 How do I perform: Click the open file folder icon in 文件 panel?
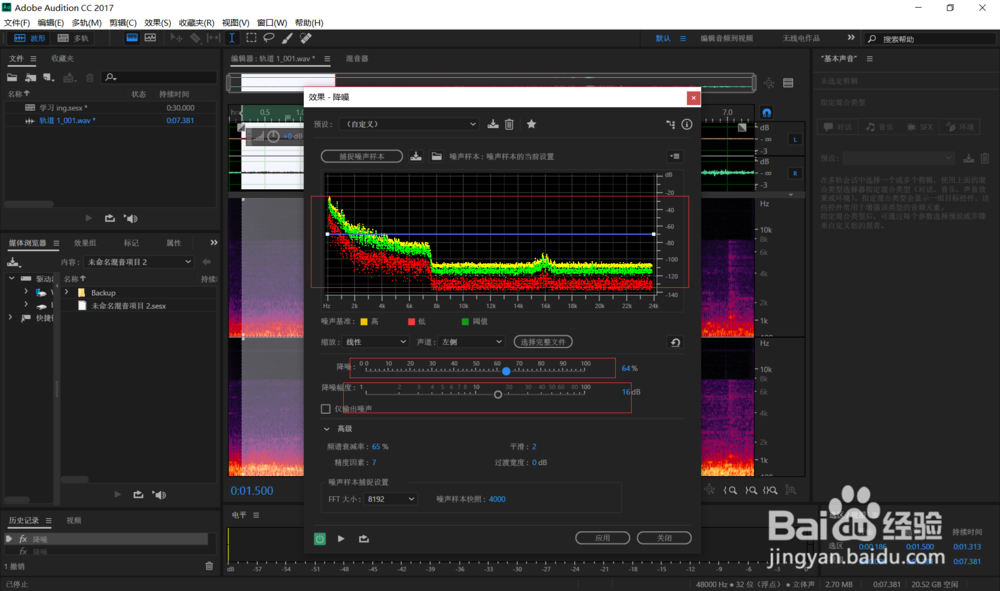pyautogui.click(x=12, y=77)
